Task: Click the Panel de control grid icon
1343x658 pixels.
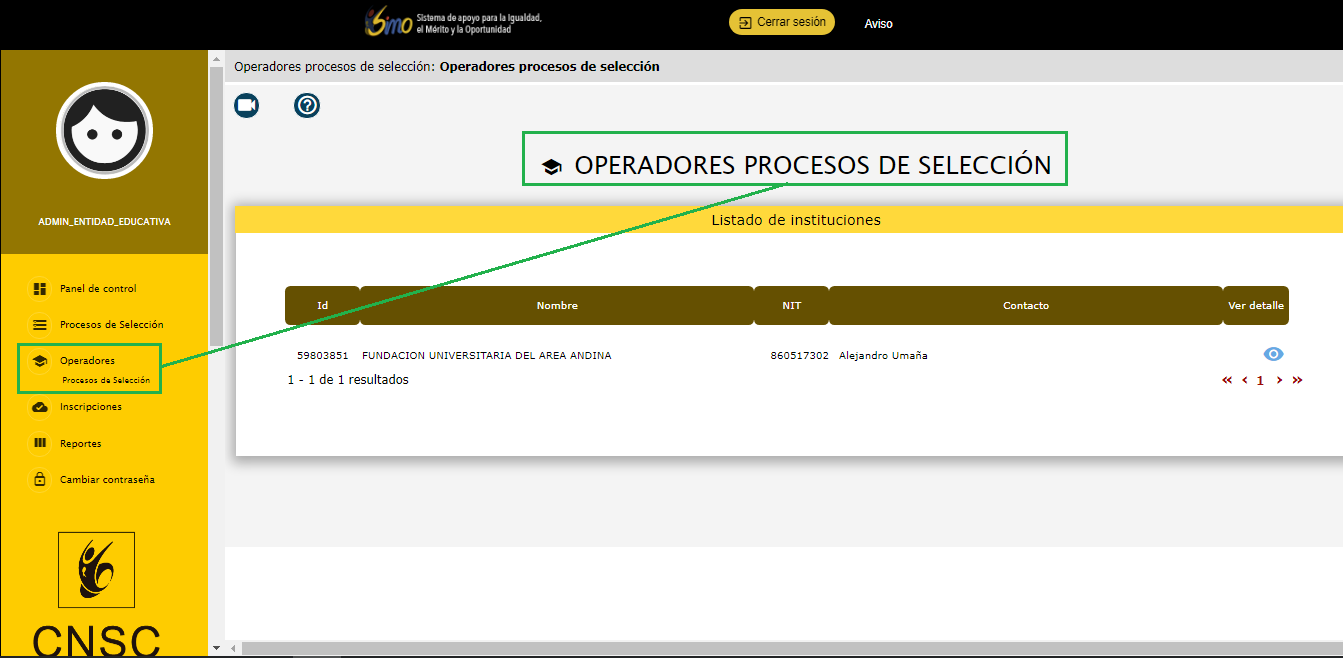Action: (40, 289)
